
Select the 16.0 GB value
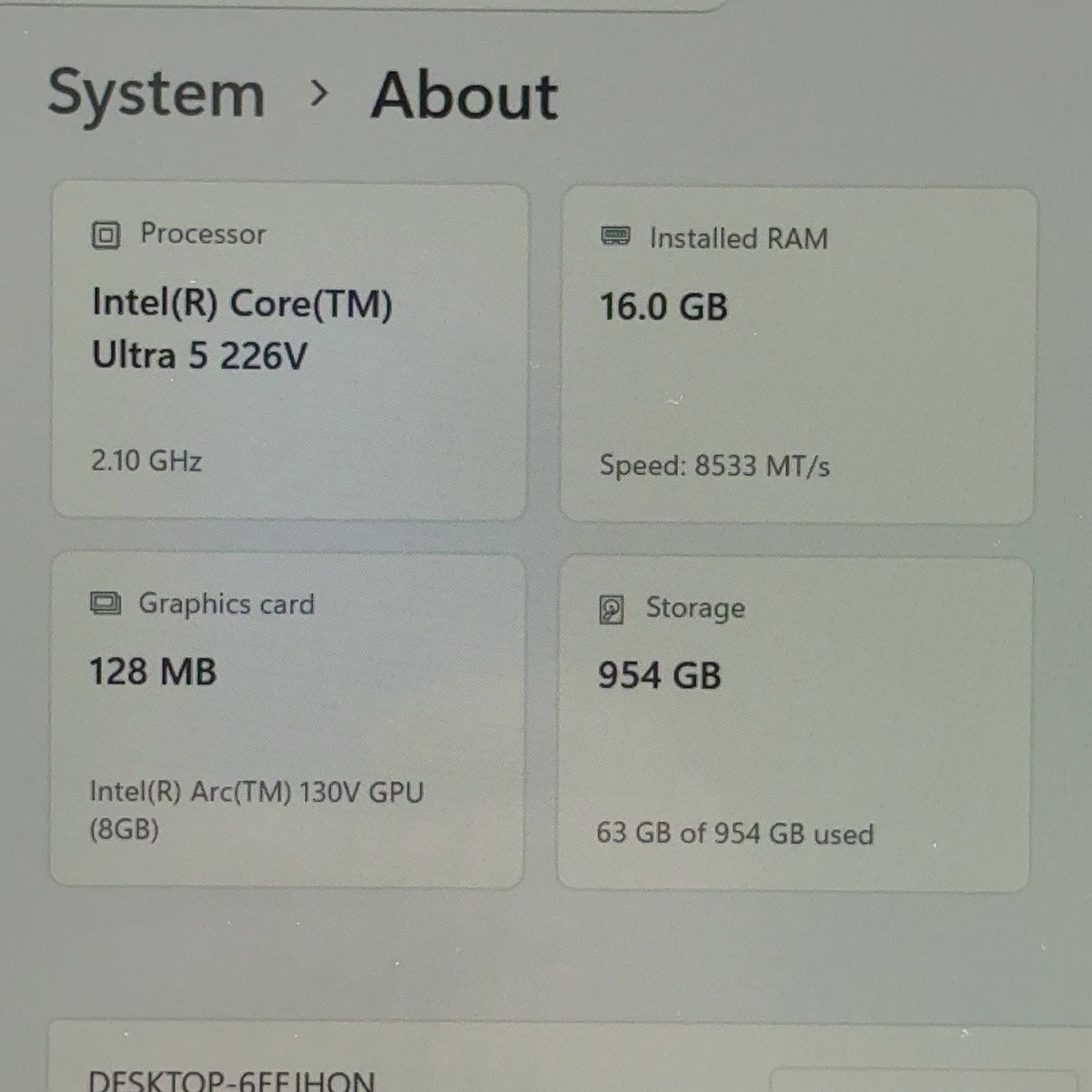(x=663, y=307)
